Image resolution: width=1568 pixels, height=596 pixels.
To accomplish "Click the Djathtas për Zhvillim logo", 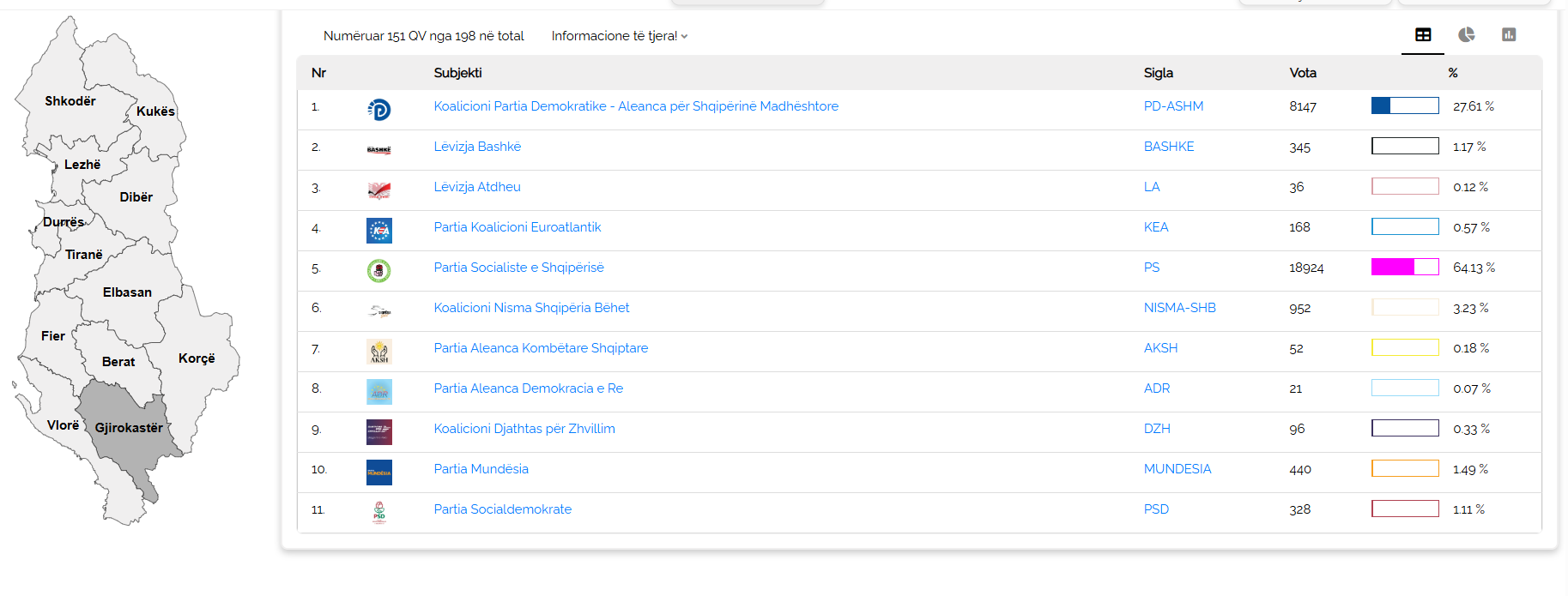I will pos(378,432).
